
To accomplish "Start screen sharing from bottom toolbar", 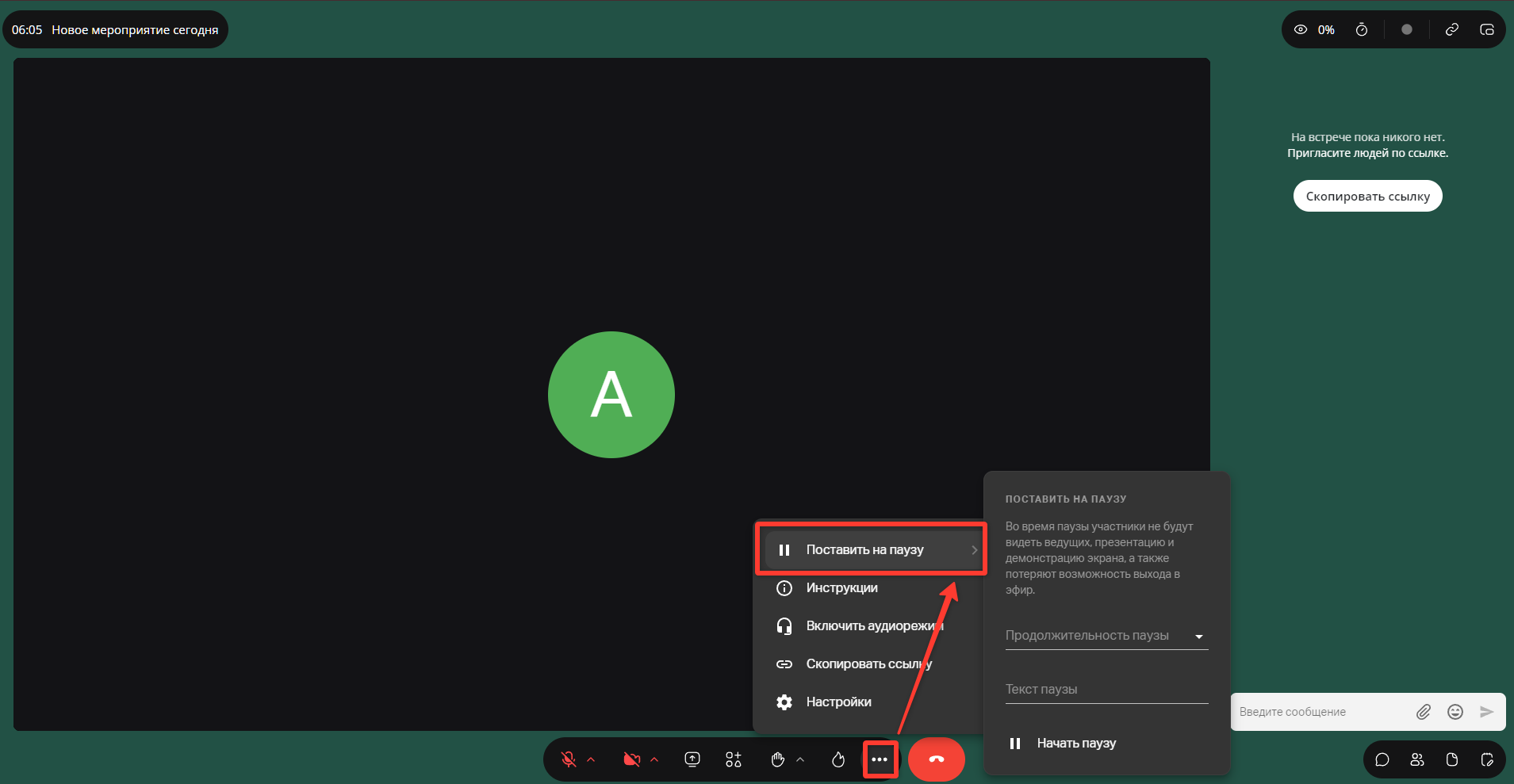I will point(692,759).
